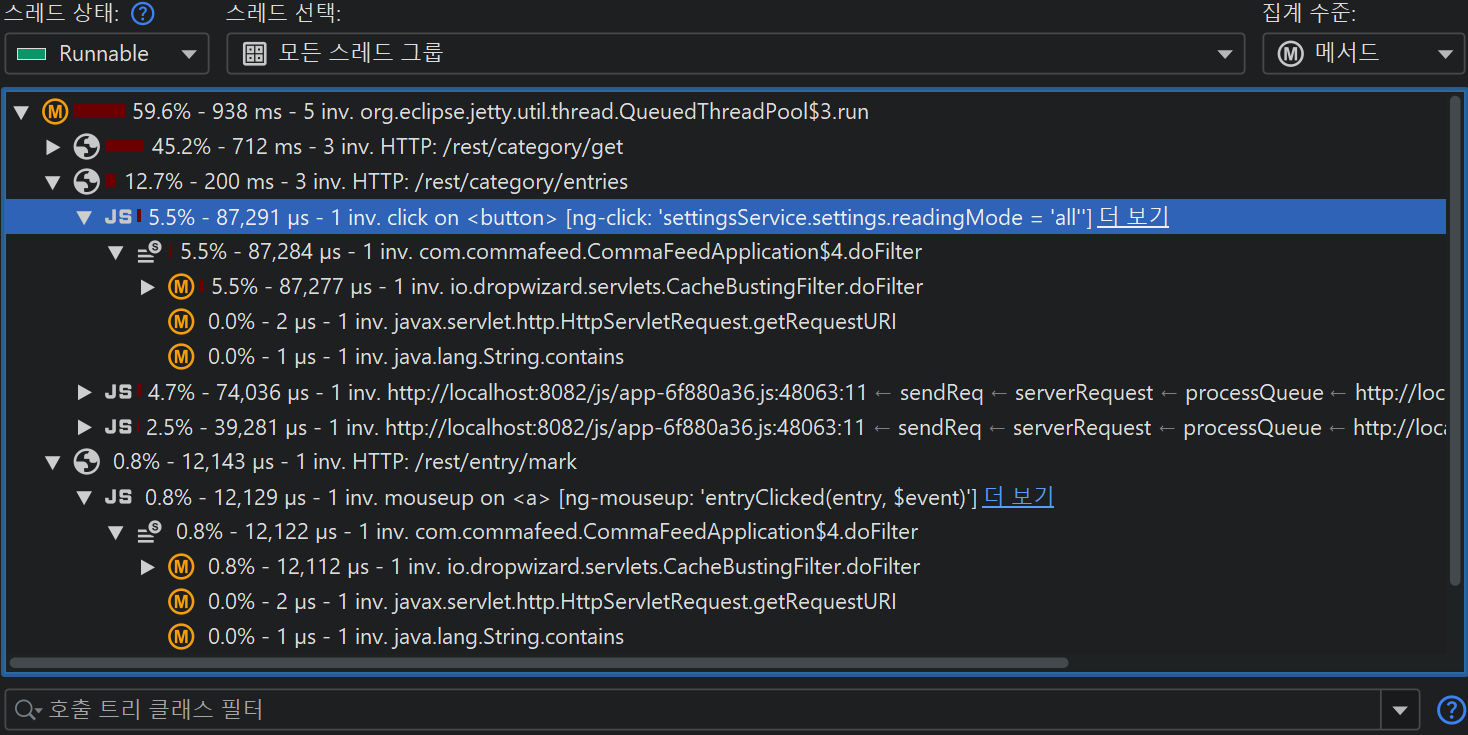The height and width of the screenshot is (735, 1468).
Task: Select the 2 µs getRequestURI row under /rest/entry/mark
Action: pos(551,602)
